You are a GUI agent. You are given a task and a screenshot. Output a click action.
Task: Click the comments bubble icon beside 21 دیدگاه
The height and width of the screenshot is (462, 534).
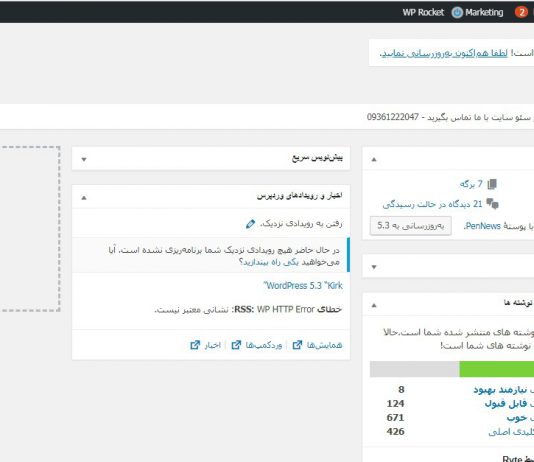click(492, 204)
